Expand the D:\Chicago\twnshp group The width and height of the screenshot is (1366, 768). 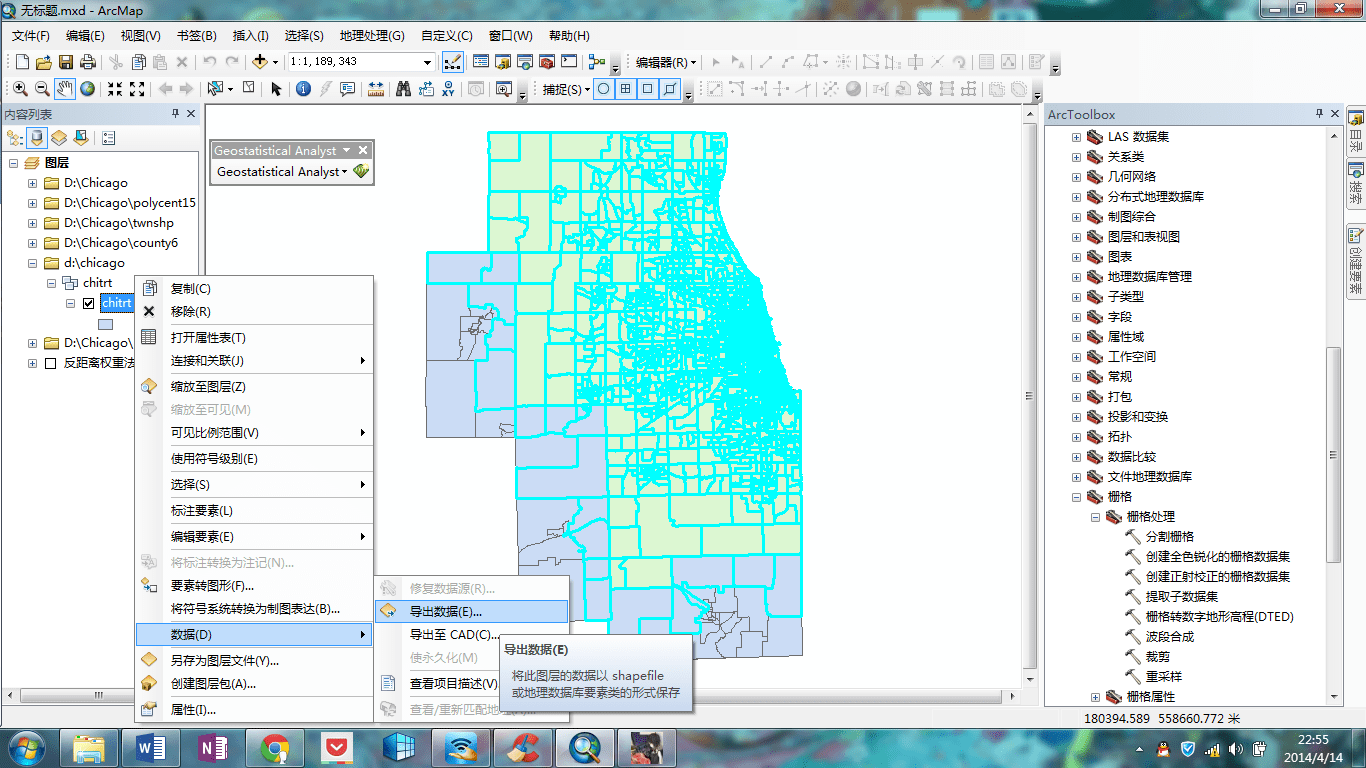30,222
